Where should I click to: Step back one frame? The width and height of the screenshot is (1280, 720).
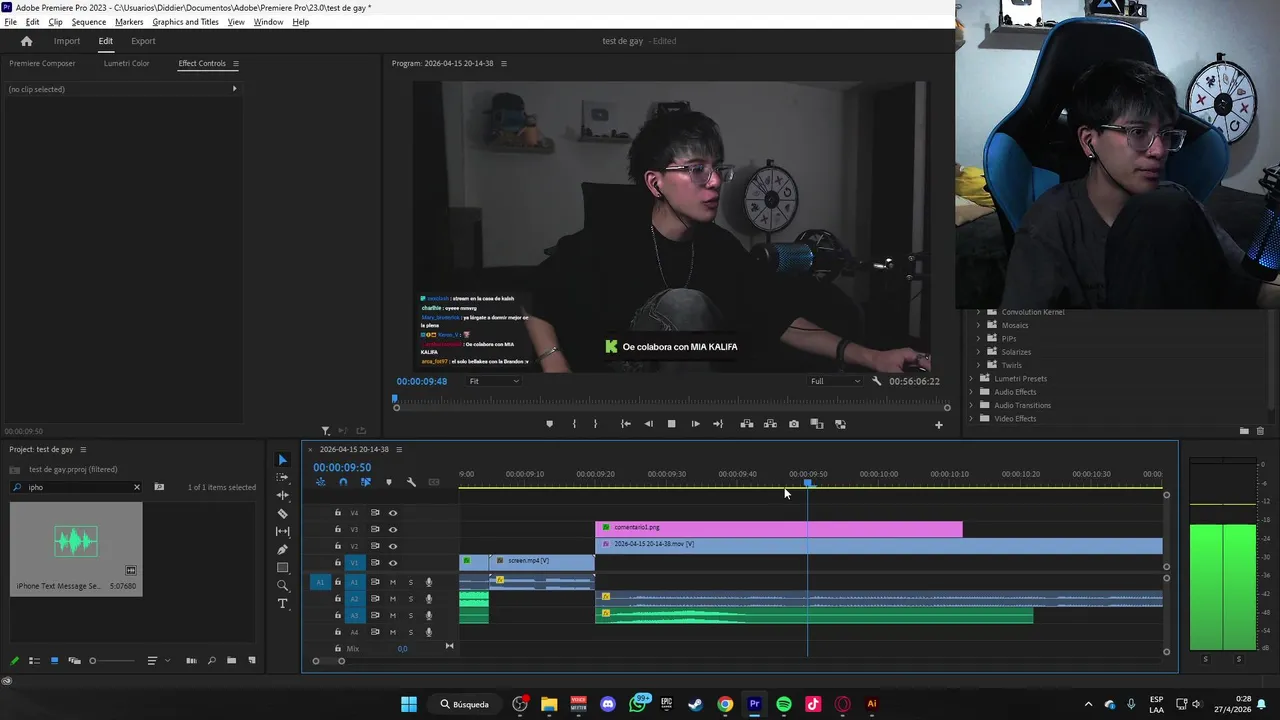point(648,424)
